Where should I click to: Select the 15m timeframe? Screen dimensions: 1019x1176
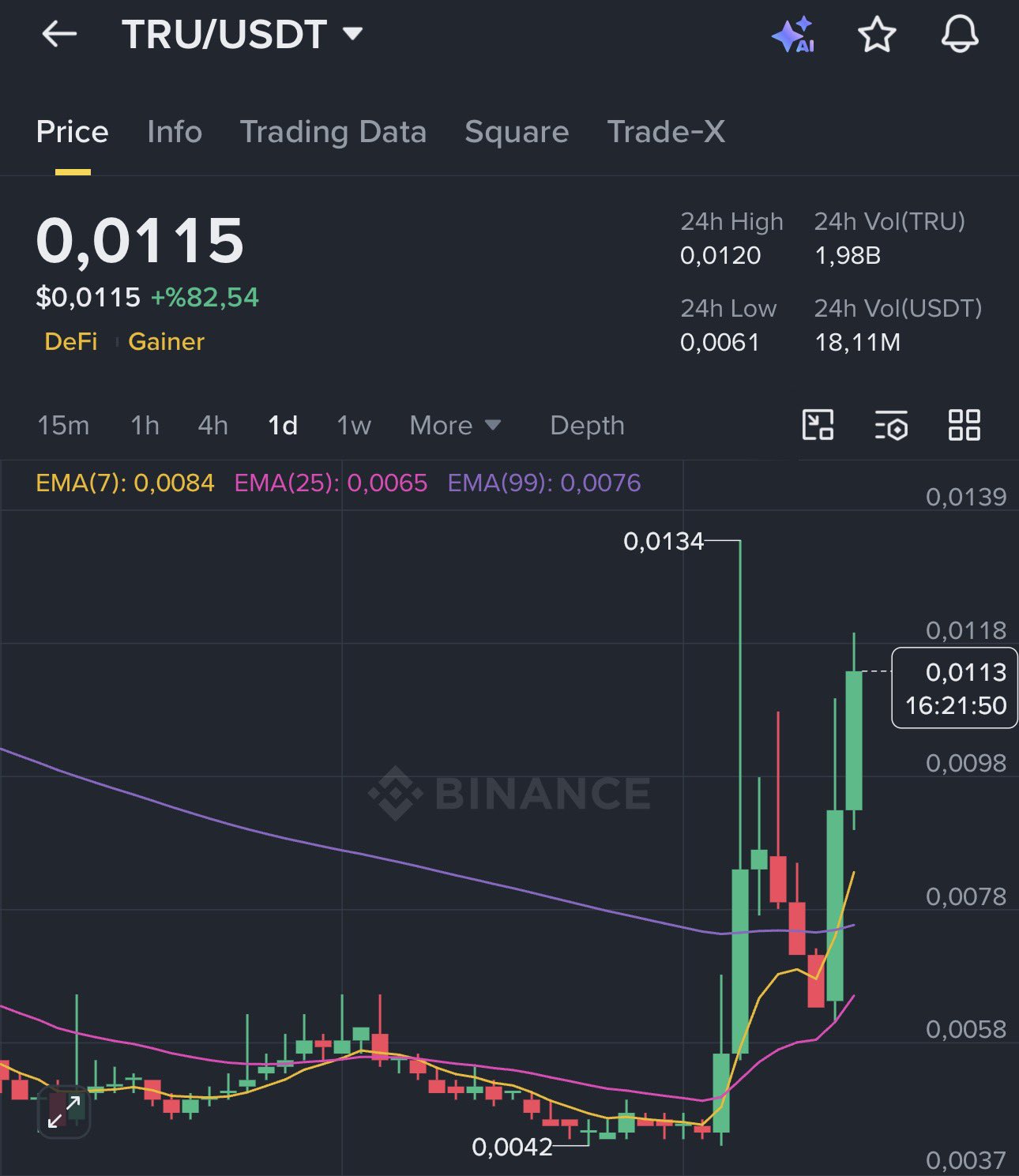63,426
